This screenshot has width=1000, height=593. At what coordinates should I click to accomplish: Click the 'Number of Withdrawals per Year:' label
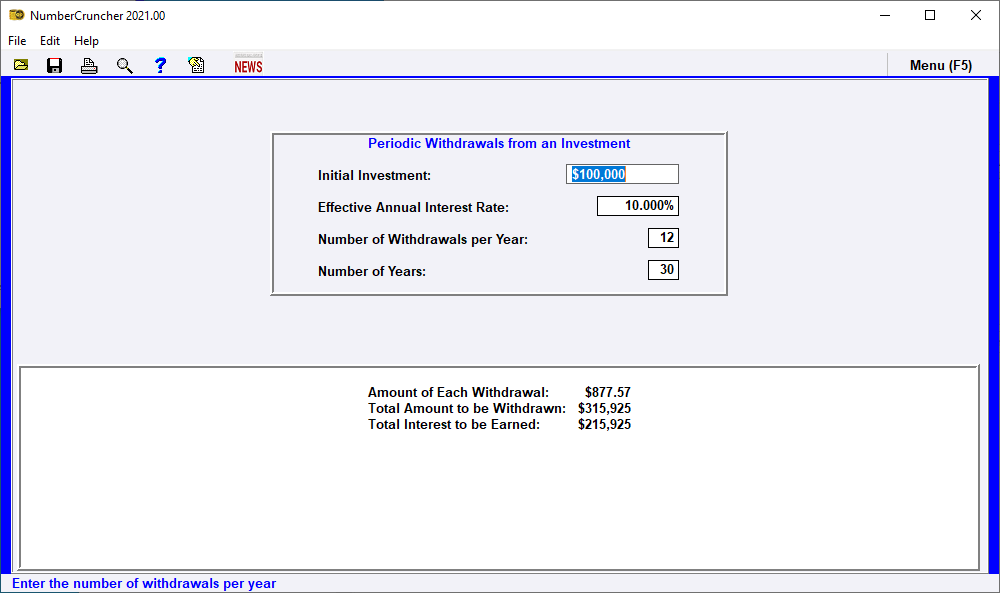[423, 239]
